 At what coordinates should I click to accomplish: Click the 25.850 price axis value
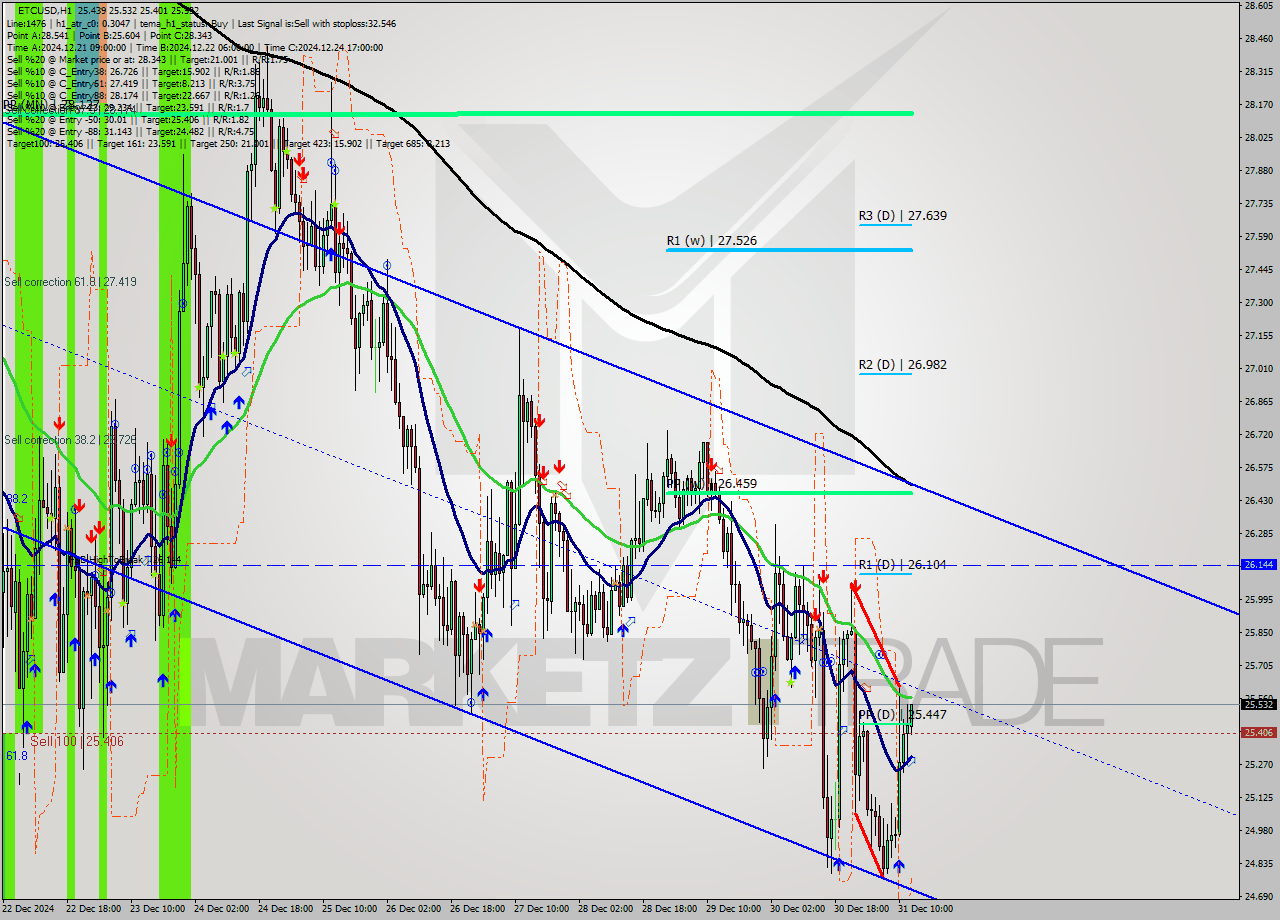point(1257,632)
